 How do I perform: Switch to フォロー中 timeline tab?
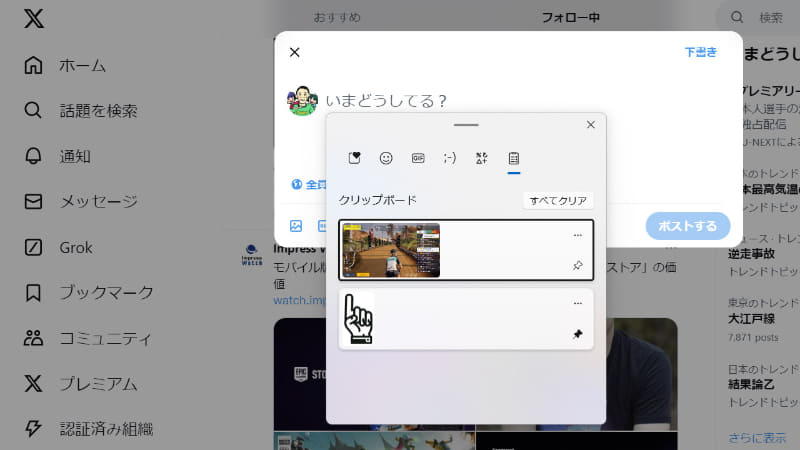[570, 17]
